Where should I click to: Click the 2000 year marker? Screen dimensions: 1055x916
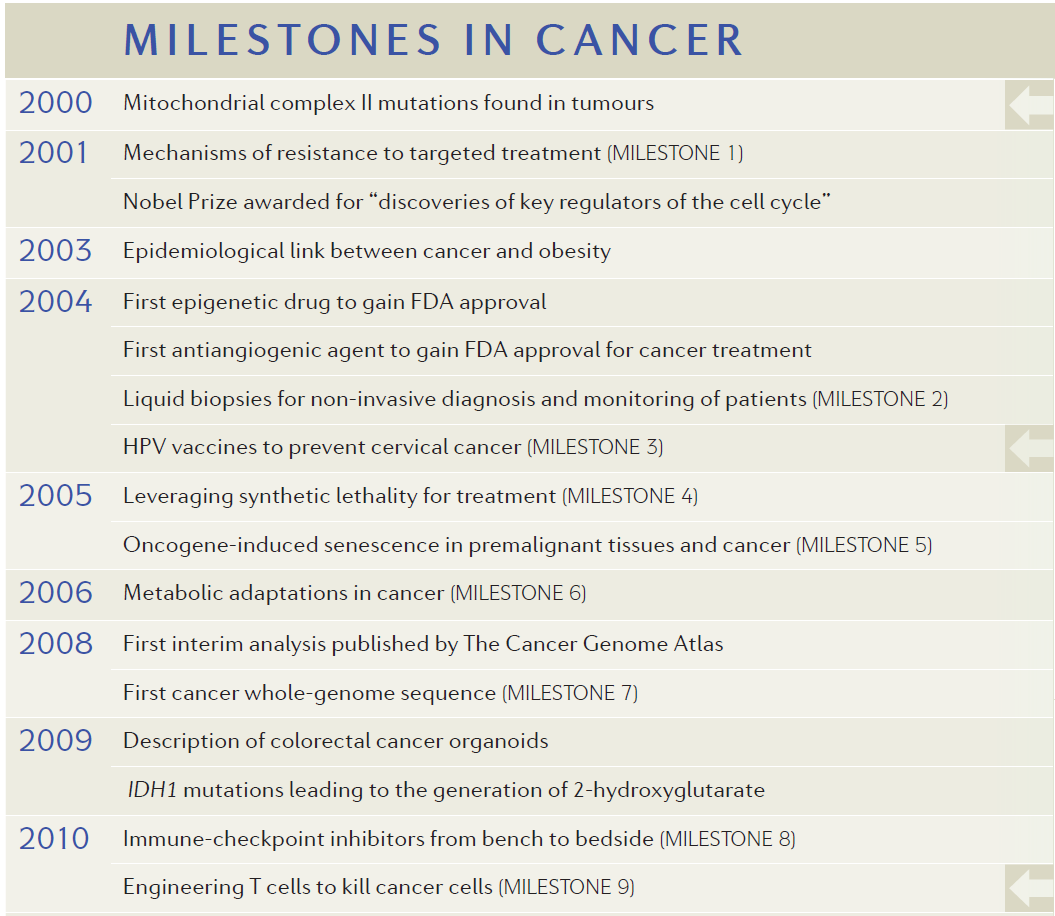click(55, 103)
